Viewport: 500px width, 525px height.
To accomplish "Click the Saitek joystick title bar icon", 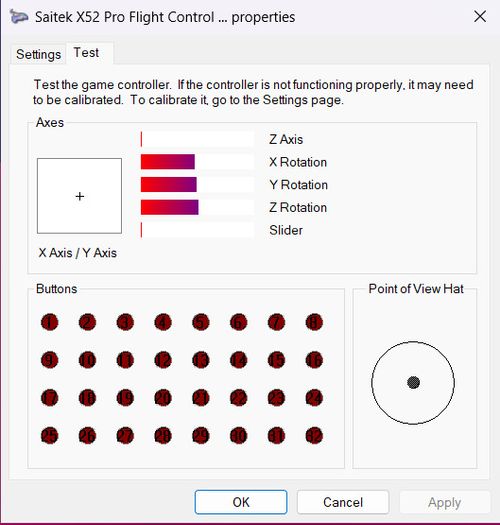I will point(19,17).
